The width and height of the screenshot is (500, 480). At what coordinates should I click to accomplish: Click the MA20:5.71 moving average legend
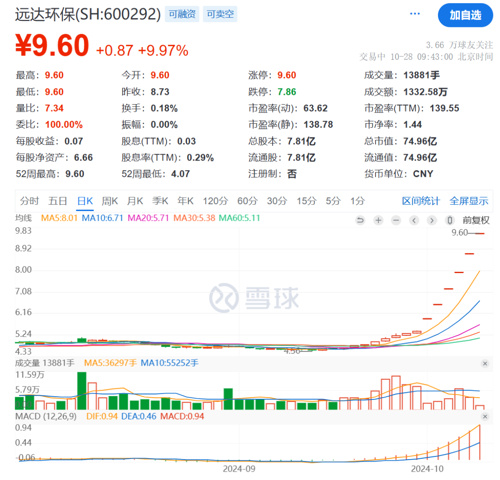point(148,218)
